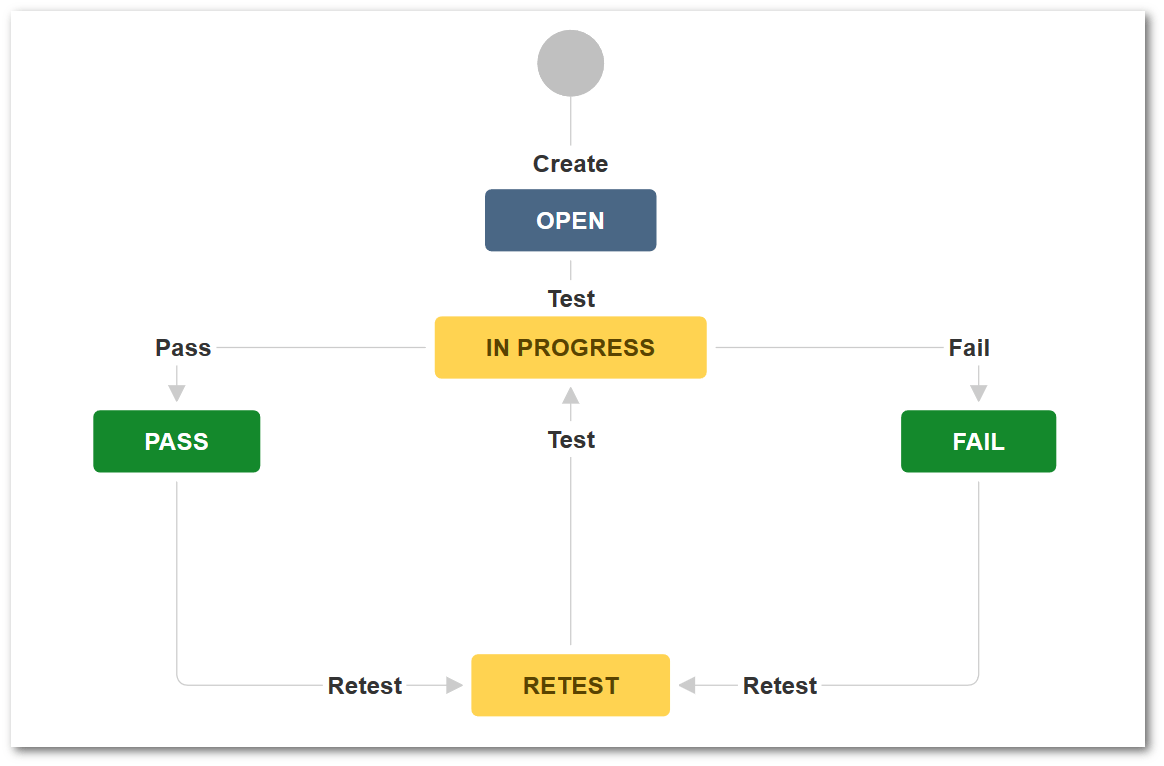This screenshot has width=1164, height=766.
Task: Select the Create transition label
Action: click(x=570, y=164)
